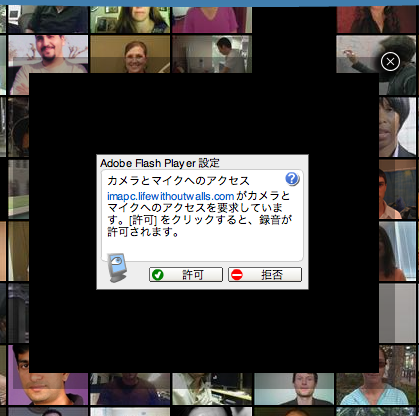Open thumbnail of woman in light blue top
Image resolution: width=419 pixels, height=416 pixels.
[376, 375]
